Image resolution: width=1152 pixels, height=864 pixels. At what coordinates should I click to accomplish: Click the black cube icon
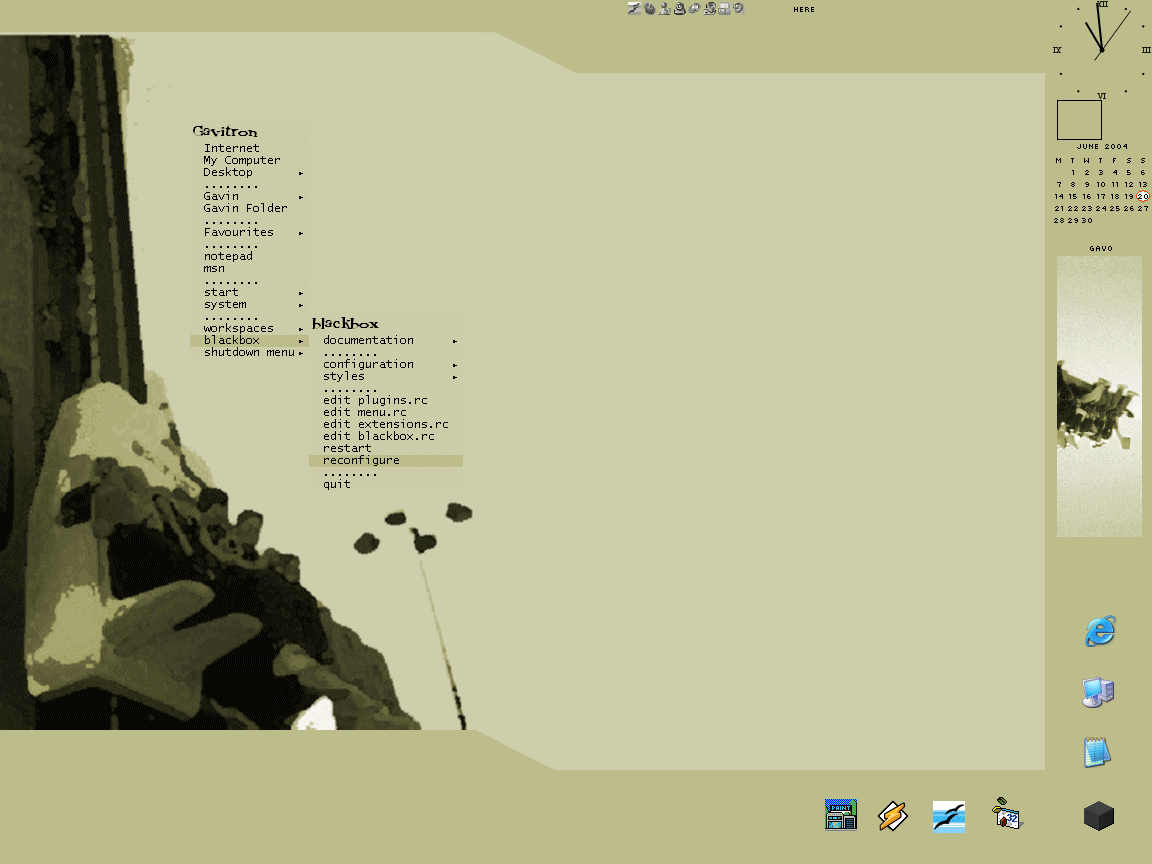pyautogui.click(x=1098, y=816)
